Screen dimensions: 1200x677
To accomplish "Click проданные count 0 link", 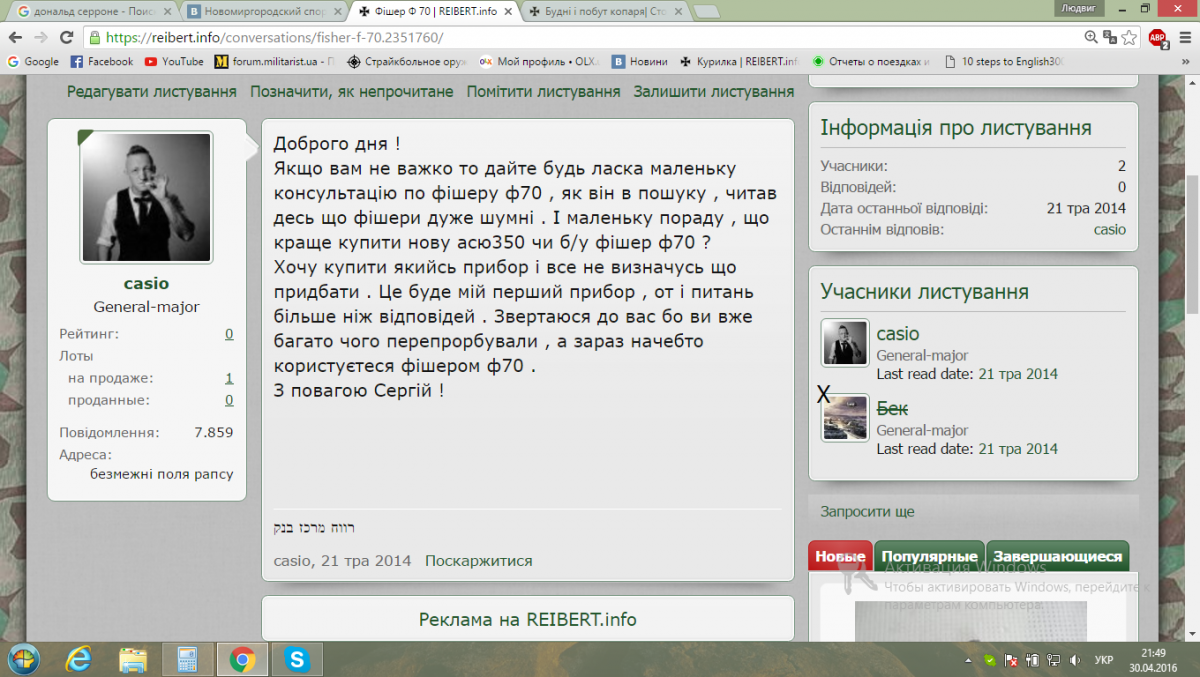I will [229, 400].
